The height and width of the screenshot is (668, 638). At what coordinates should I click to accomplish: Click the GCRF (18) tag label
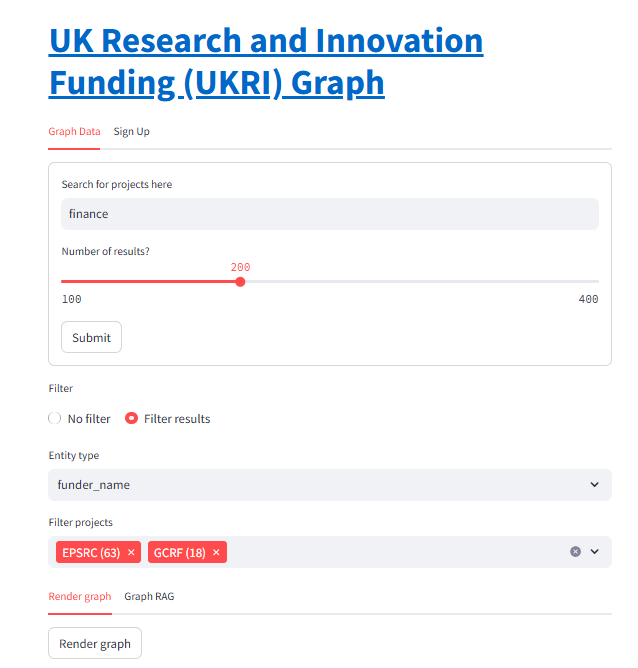[x=180, y=553]
